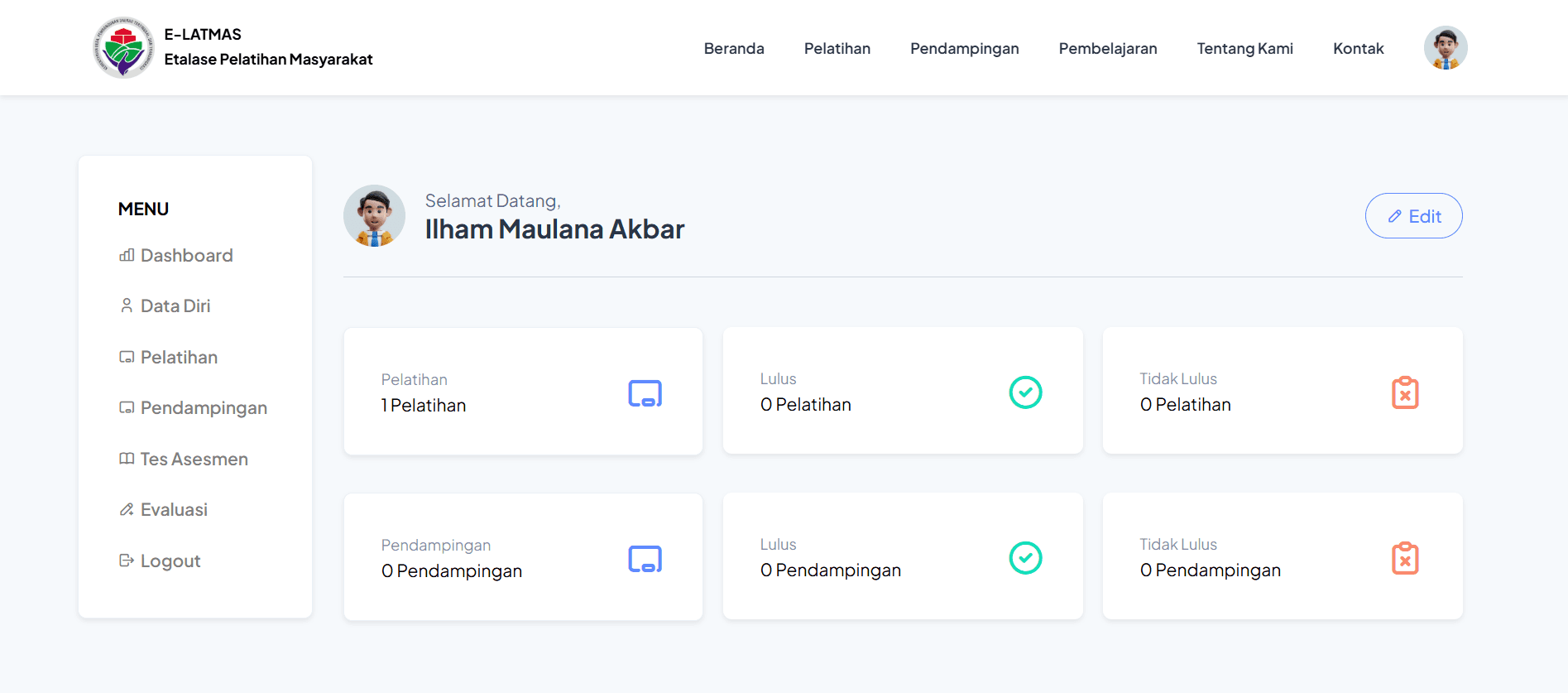Click 'Tidak Lulus' label in the top-row card
This screenshot has height=693, width=1568.
[1178, 378]
